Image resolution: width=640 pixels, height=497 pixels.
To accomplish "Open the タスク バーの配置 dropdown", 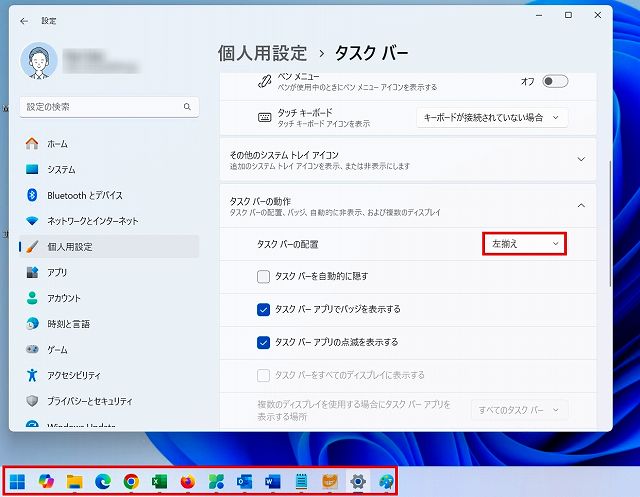I will [524, 243].
